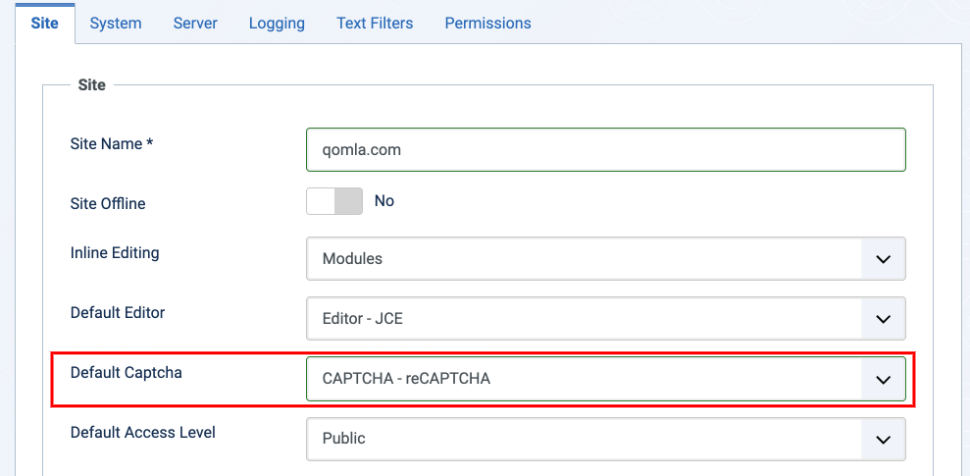970x476 pixels.
Task: Click the Inline Editing chevron arrow
Action: coord(883,259)
